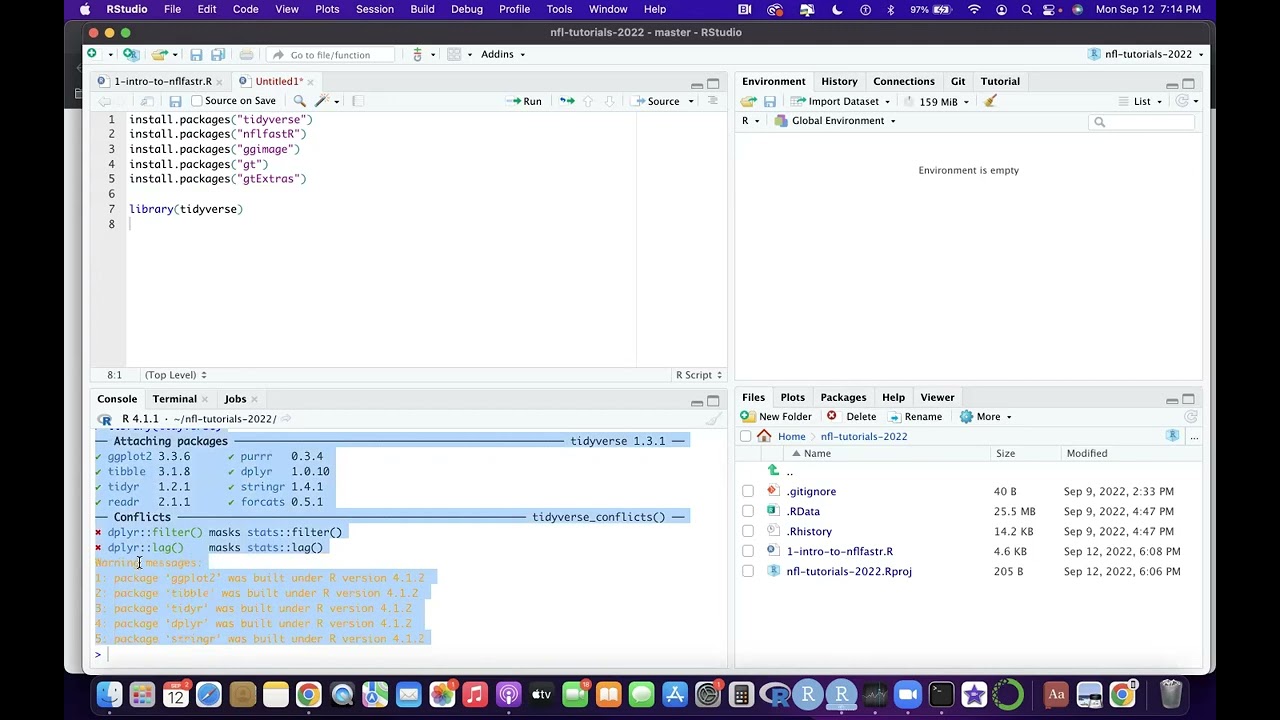The image size is (1280, 720).
Task: Open the version control (Git) toolbar menu
Action: (421, 54)
